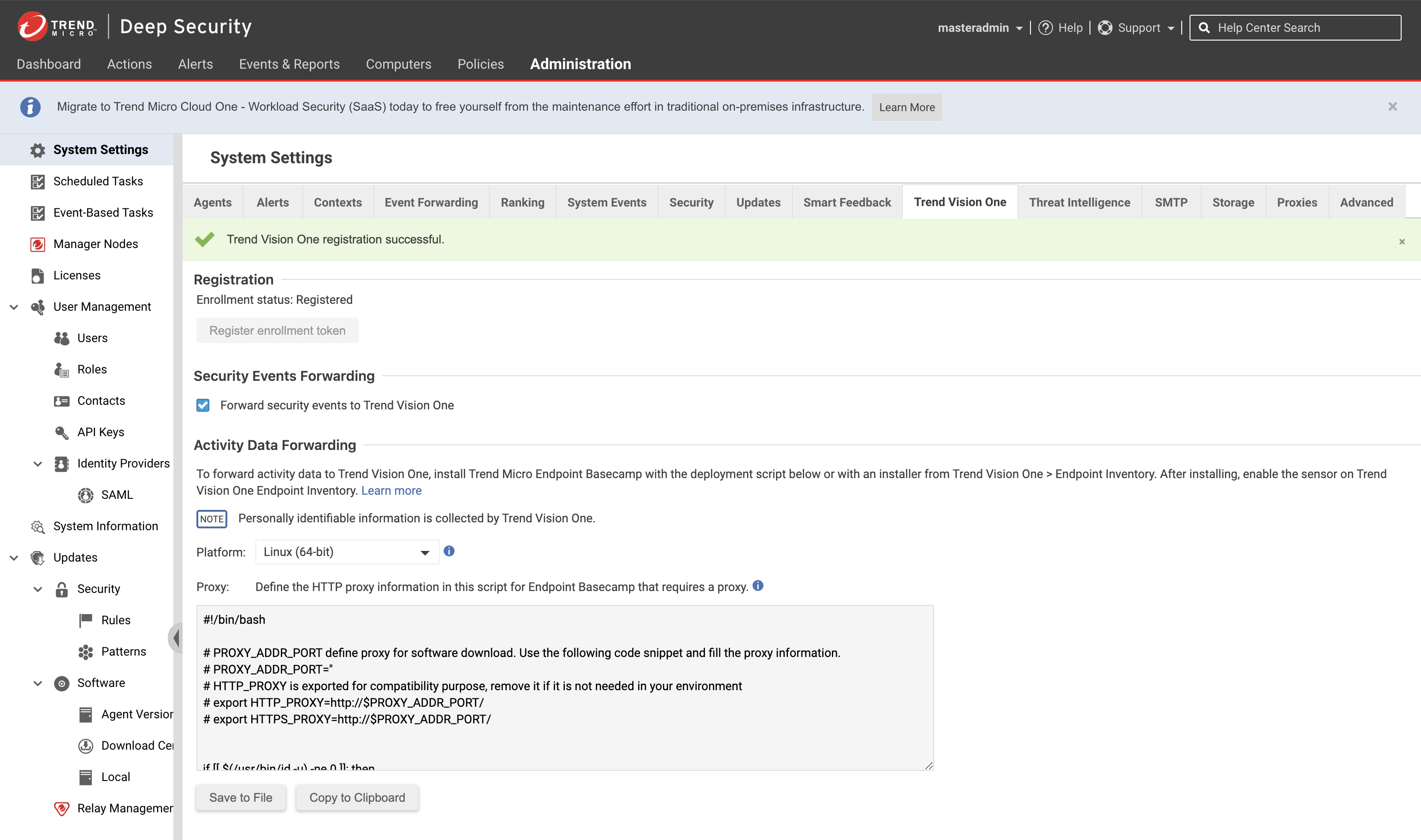This screenshot has height=840, width=1421.
Task: Collapse the Identity Providers tree node
Action: 38,464
